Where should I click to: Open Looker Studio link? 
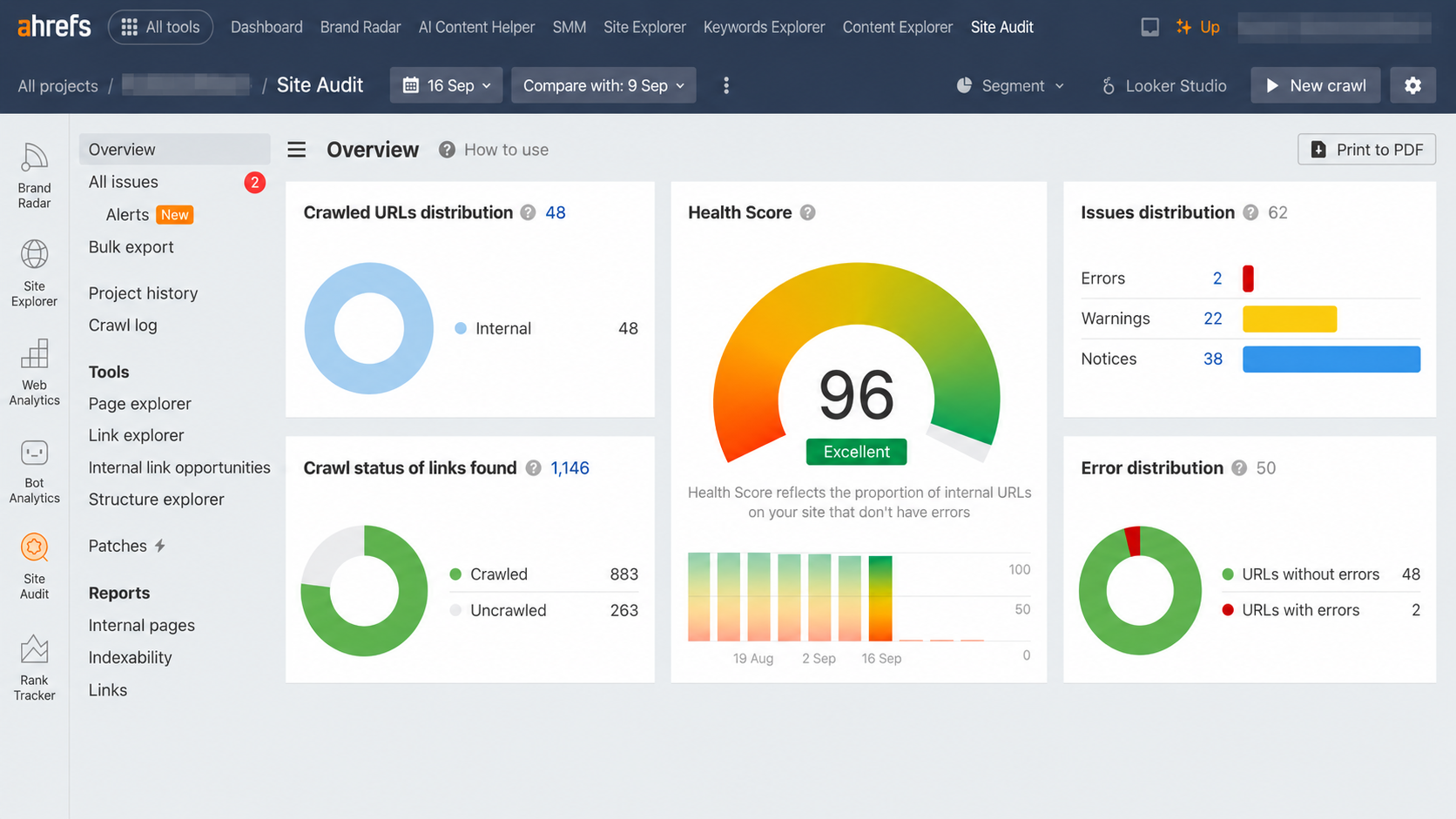tap(1163, 85)
